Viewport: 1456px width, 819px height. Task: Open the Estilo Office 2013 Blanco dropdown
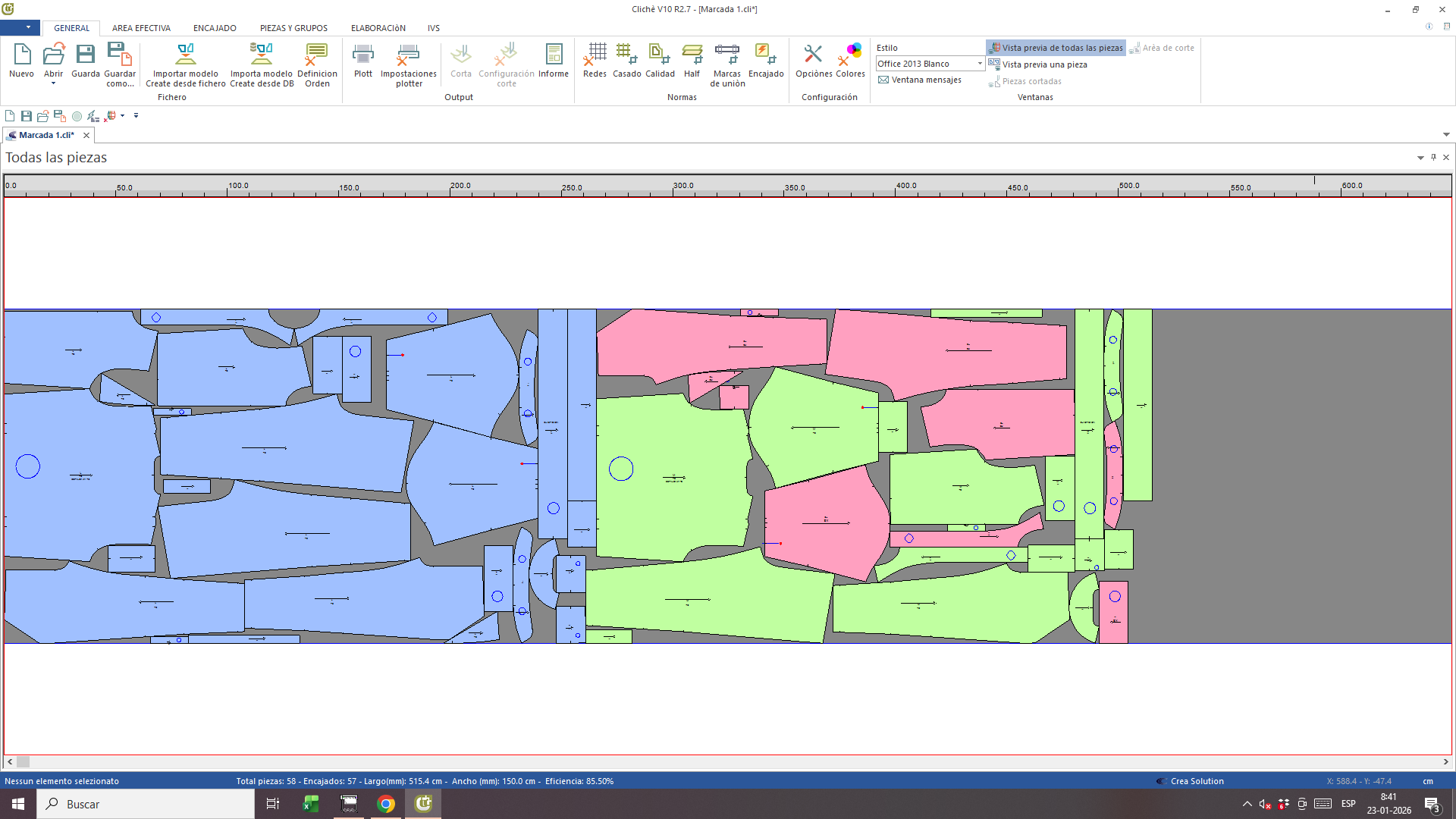[979, 64]
